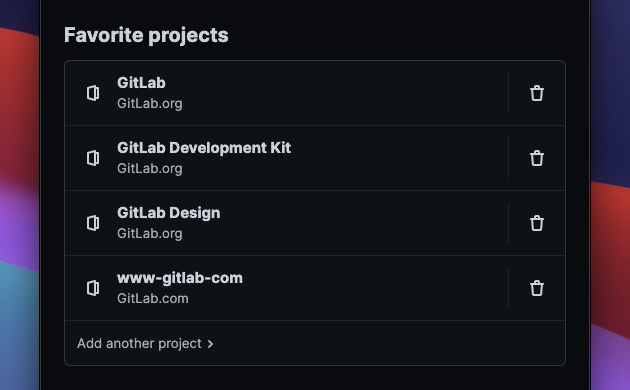Click empty space in the GitLab Design row
The image size is (630, 390).
pyautogui.click(x=362, y=223)
